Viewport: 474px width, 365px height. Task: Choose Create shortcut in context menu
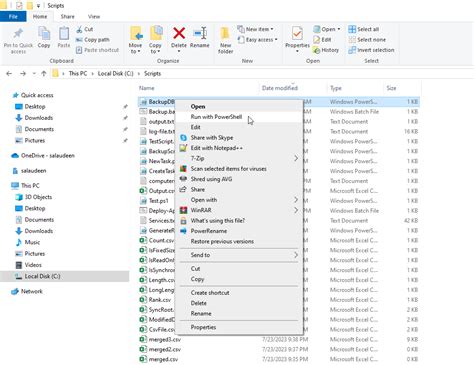239,293
